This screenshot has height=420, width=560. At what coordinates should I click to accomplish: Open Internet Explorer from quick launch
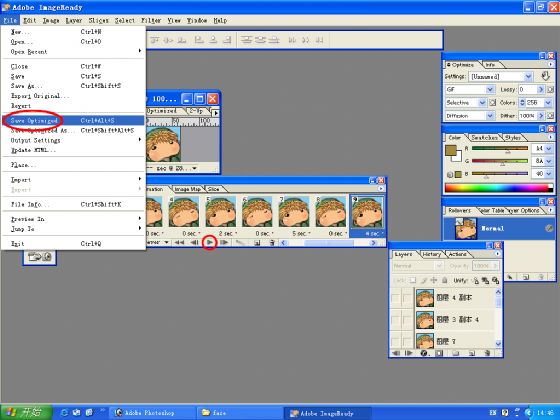coord(64,412)
